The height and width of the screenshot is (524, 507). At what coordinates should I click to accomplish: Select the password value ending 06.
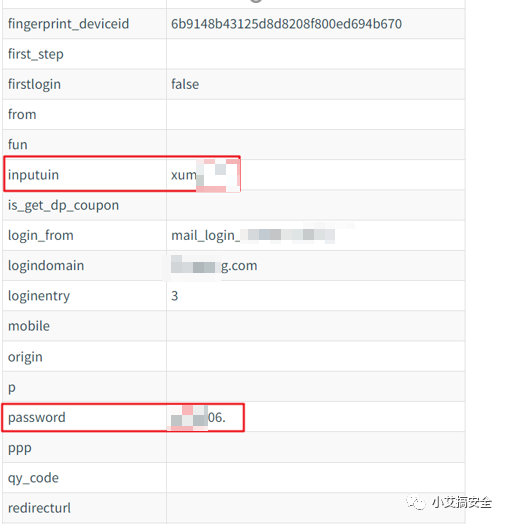[x=198, y=417]
